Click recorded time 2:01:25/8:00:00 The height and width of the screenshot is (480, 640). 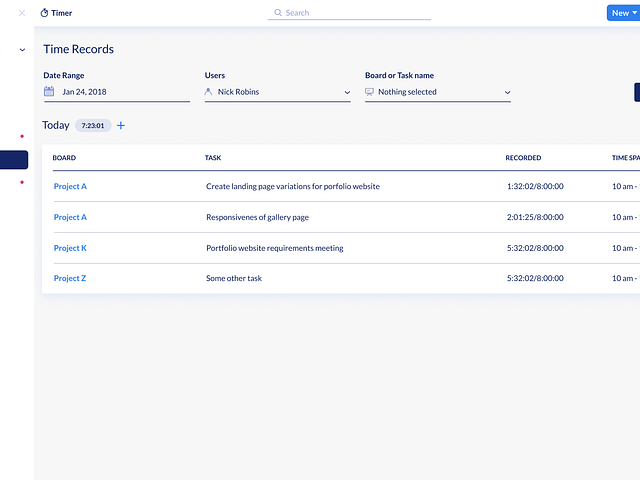[x=535, y=217]
